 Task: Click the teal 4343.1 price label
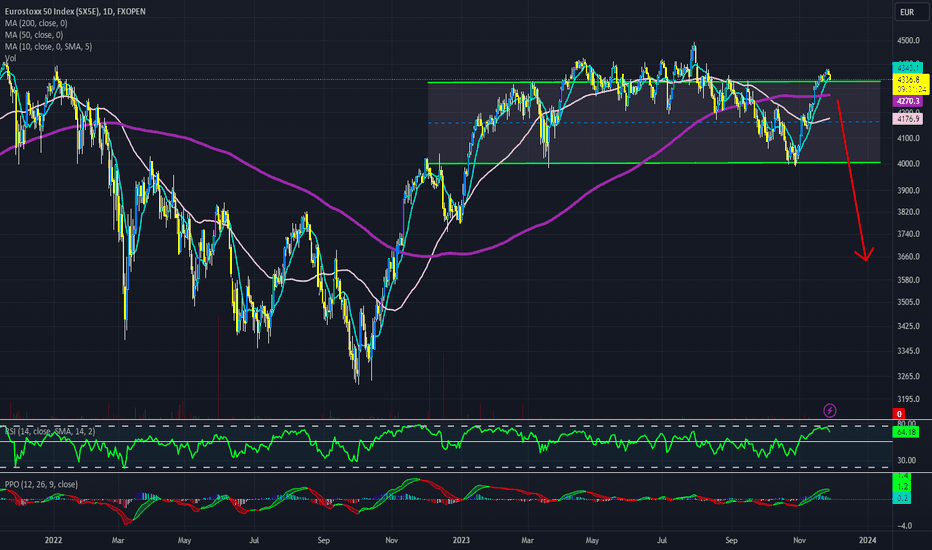point(908,68)
